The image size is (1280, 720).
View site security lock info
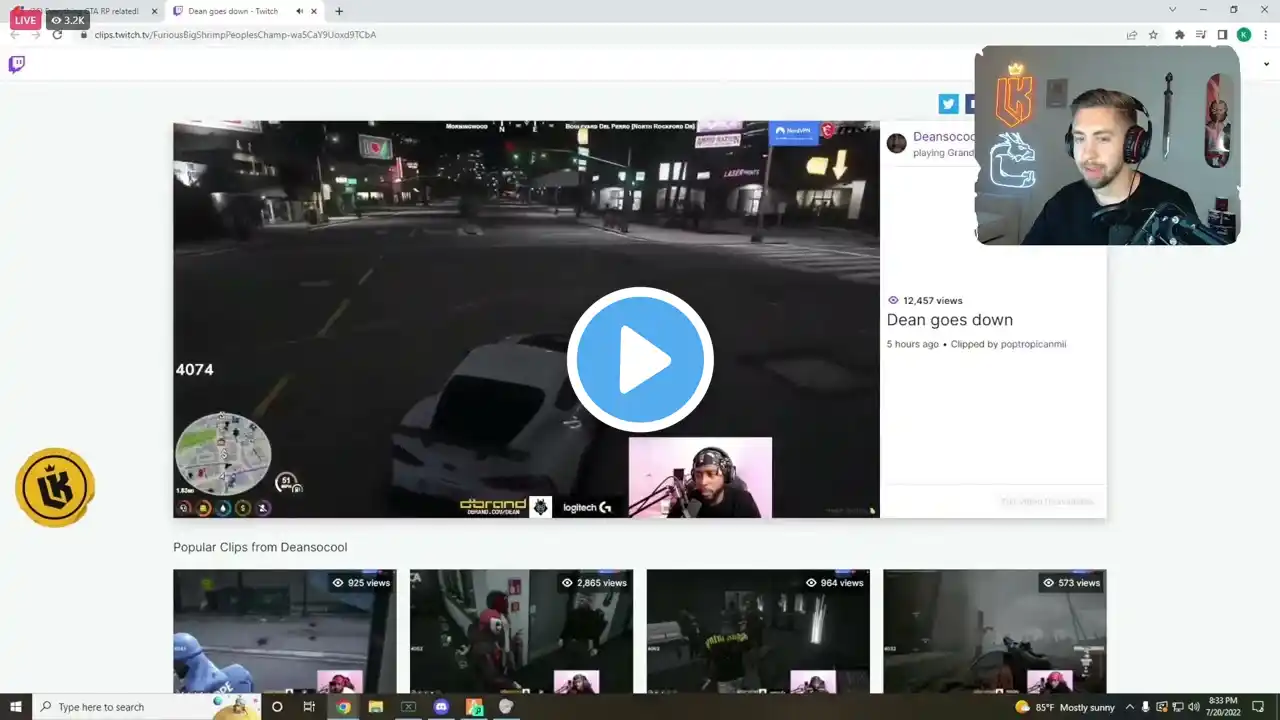[x=84, y=35]
